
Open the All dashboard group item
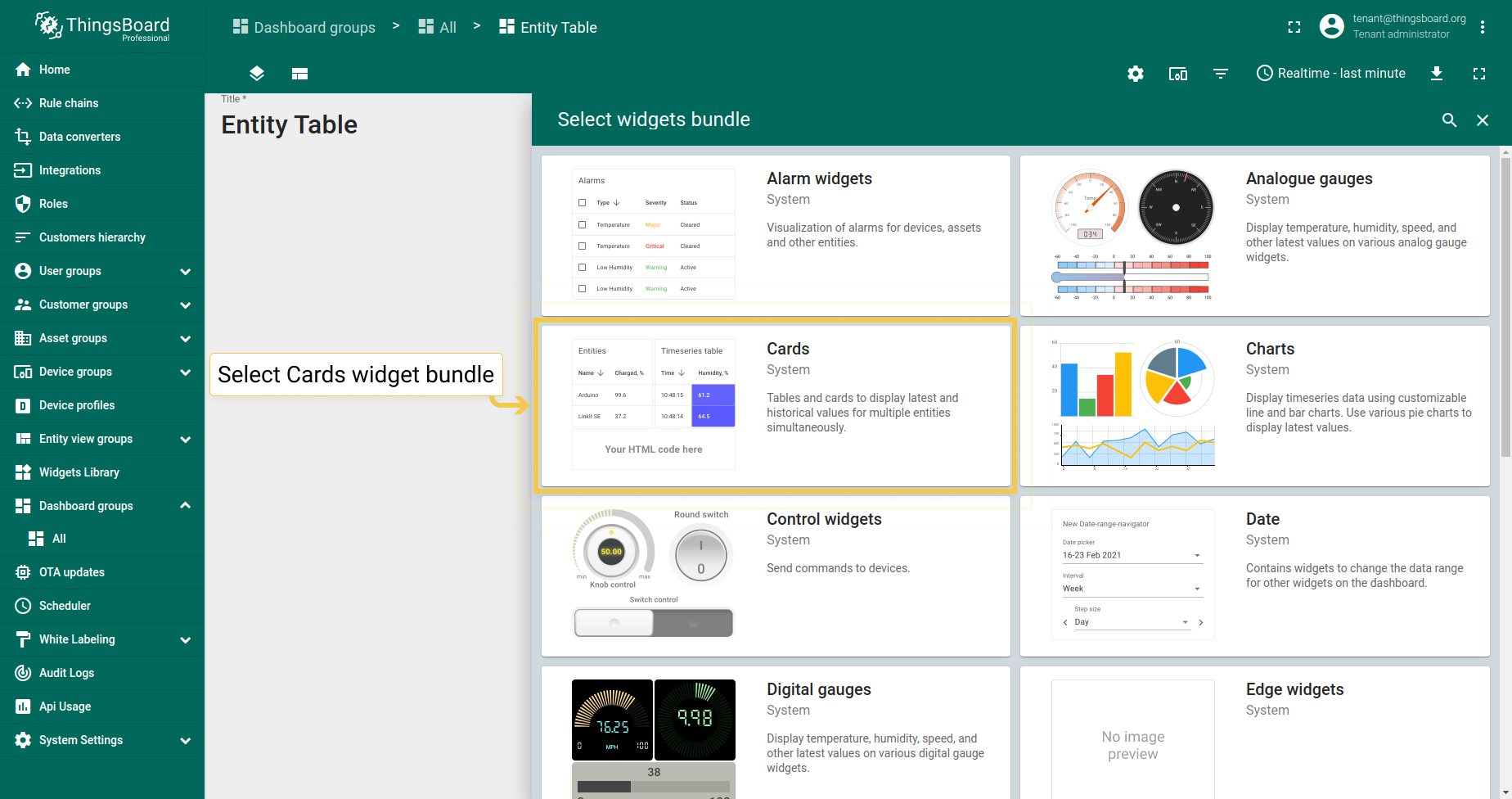[x=102, y=539]
